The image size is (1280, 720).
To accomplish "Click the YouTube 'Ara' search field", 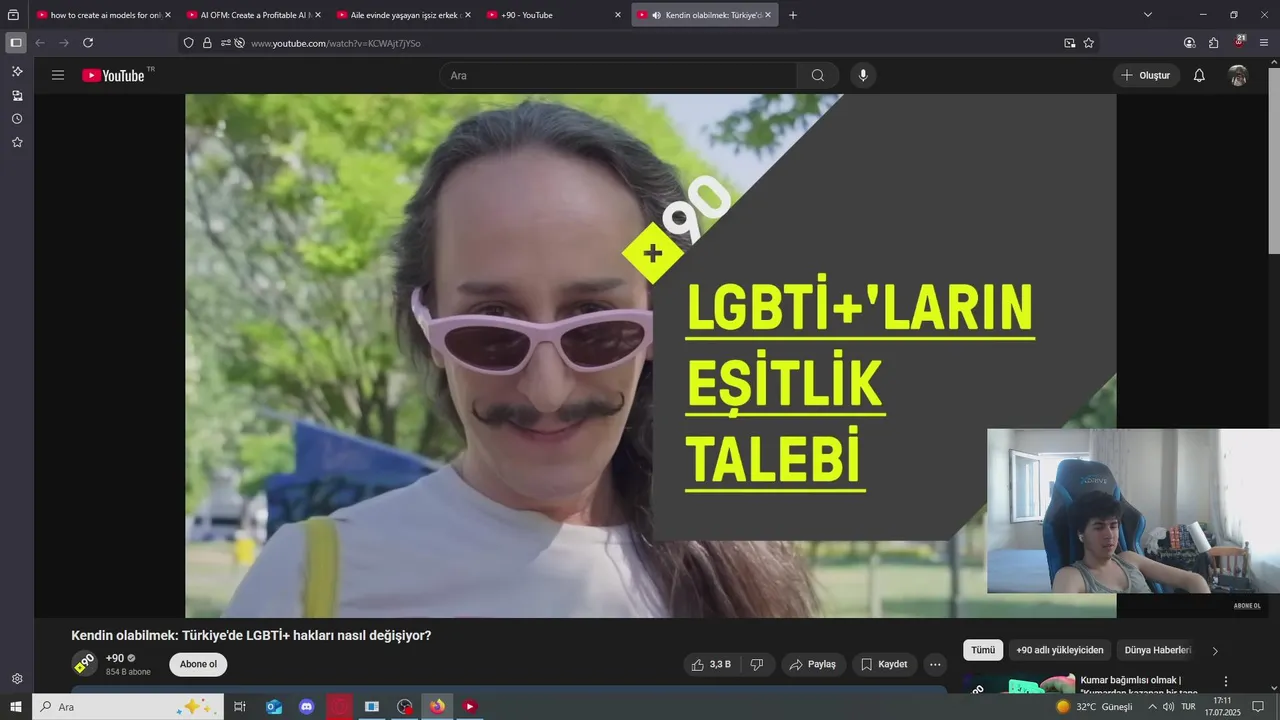I will click(x=618, y=75).
